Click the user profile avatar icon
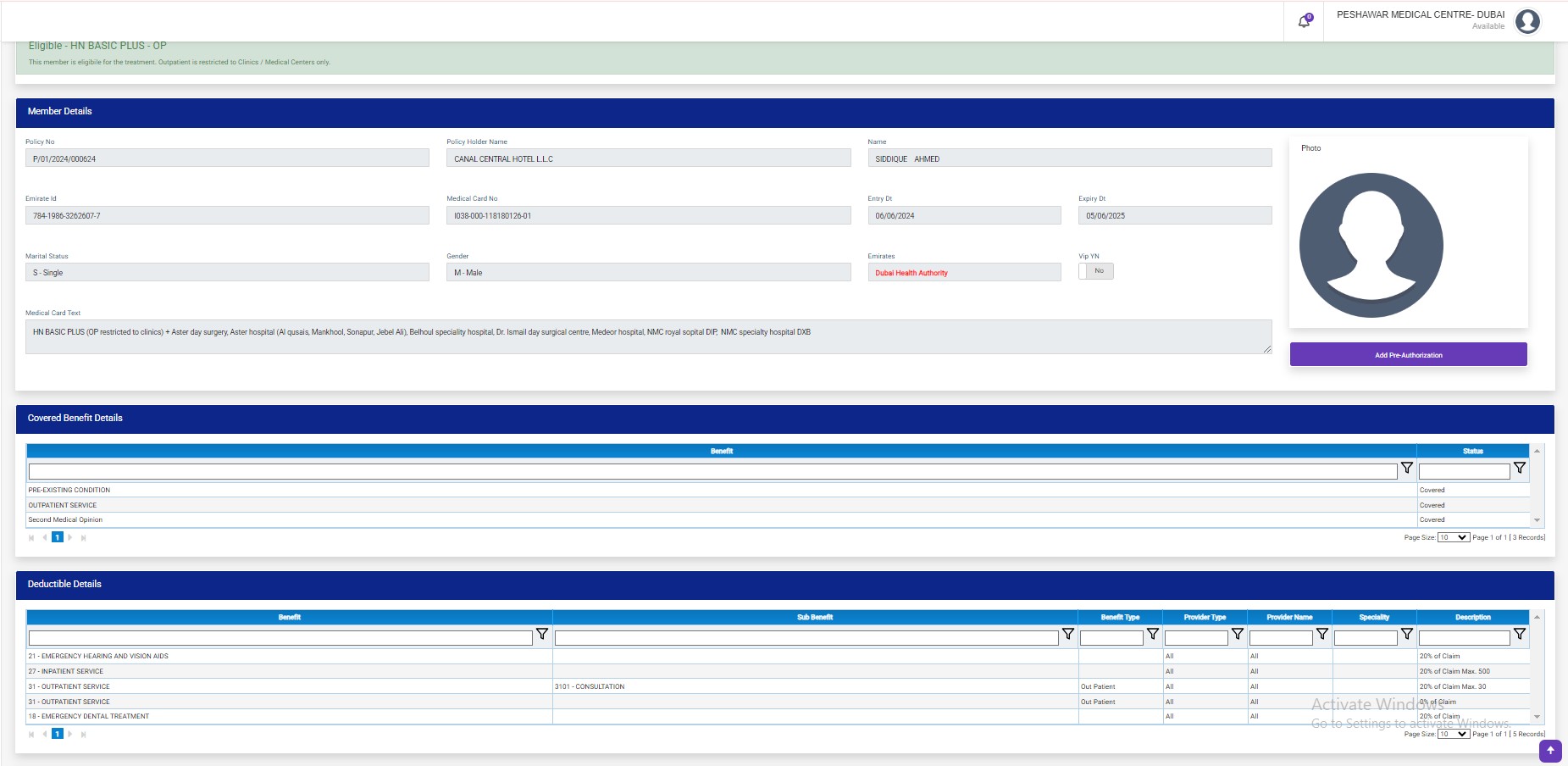Screen dimensions: 1568x766 [1527, 21]
